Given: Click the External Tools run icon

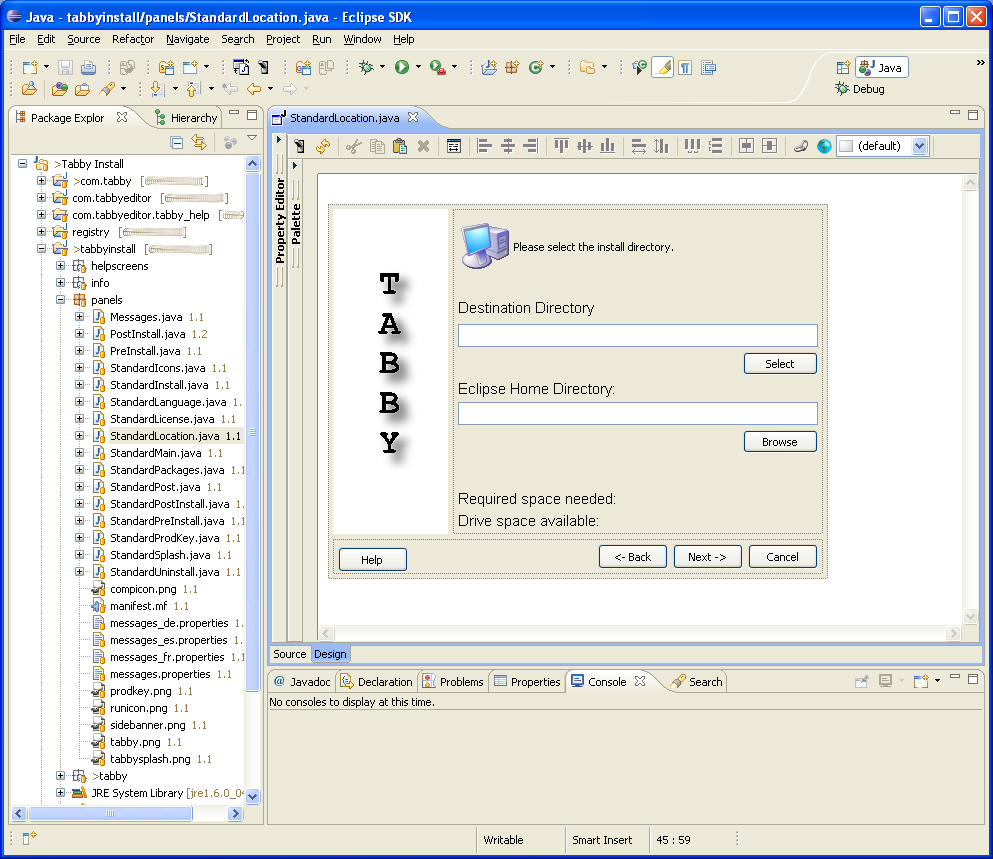Looking at the screenshot, I should click(438, 67).
